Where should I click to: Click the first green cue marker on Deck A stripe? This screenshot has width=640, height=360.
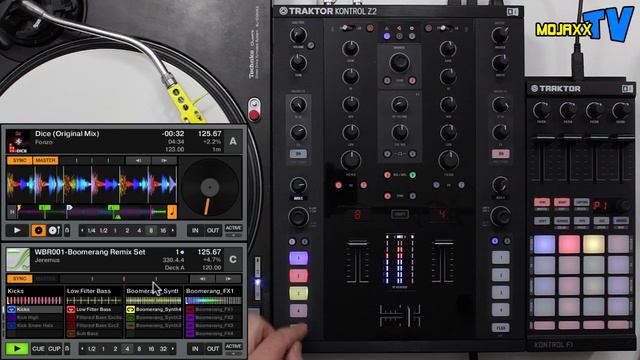[x=44, y=208]
